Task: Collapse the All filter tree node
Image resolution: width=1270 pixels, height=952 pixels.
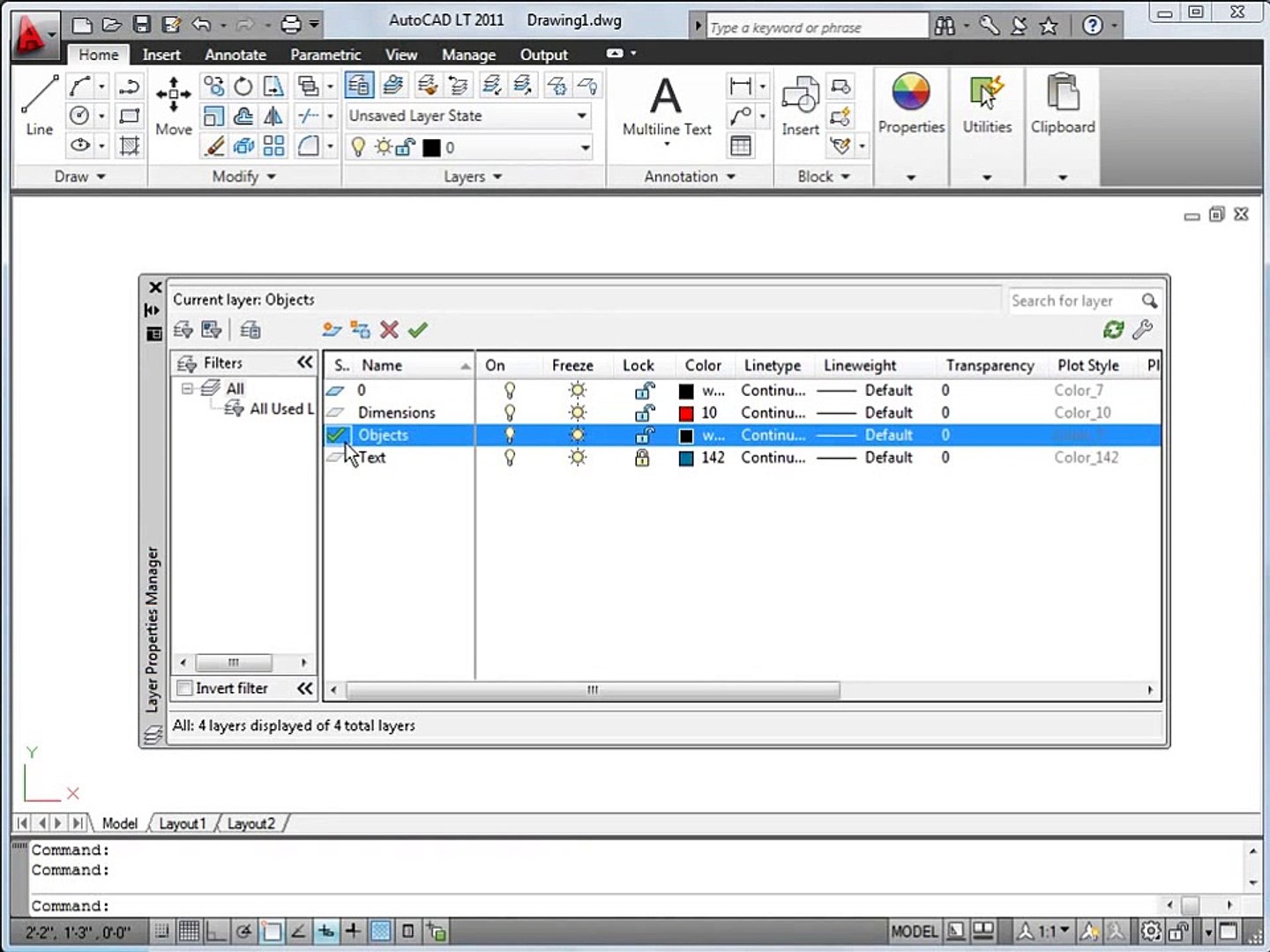Action: click(187, 388)
